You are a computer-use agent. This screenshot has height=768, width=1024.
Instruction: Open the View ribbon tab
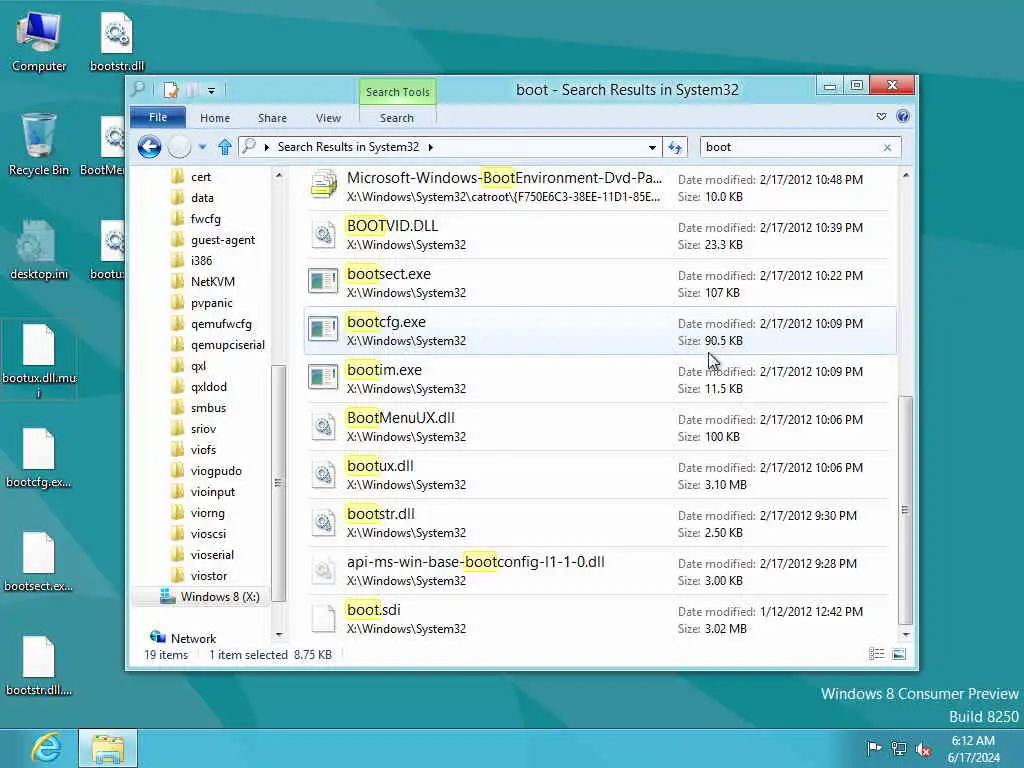328,118
